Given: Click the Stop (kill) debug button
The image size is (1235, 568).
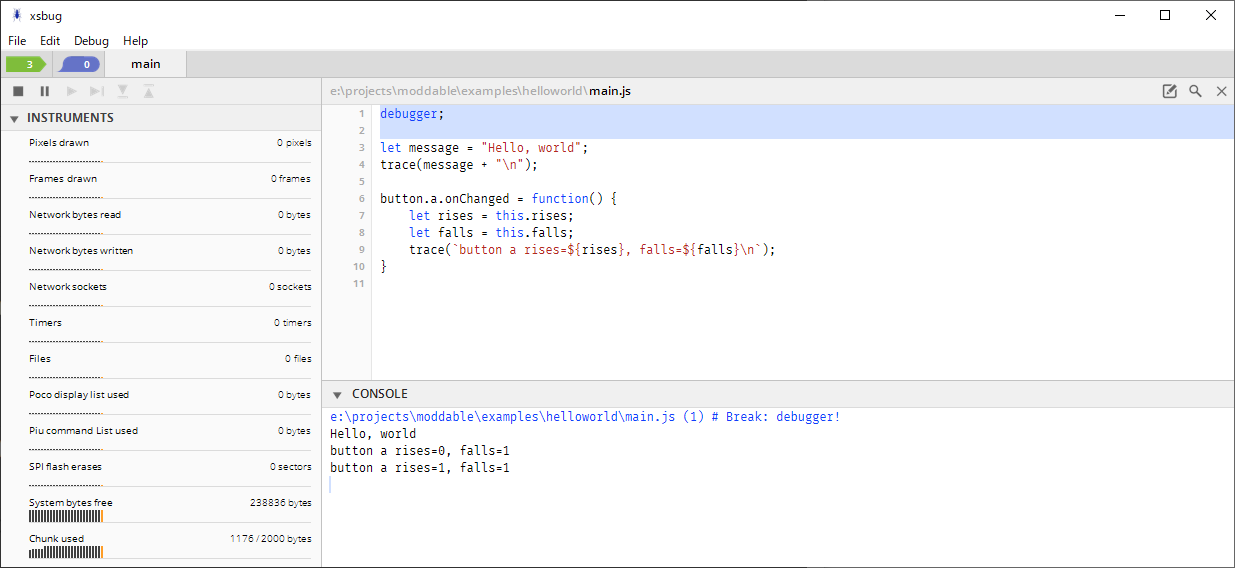Looking at the screenshot, I should click(18, 91).
